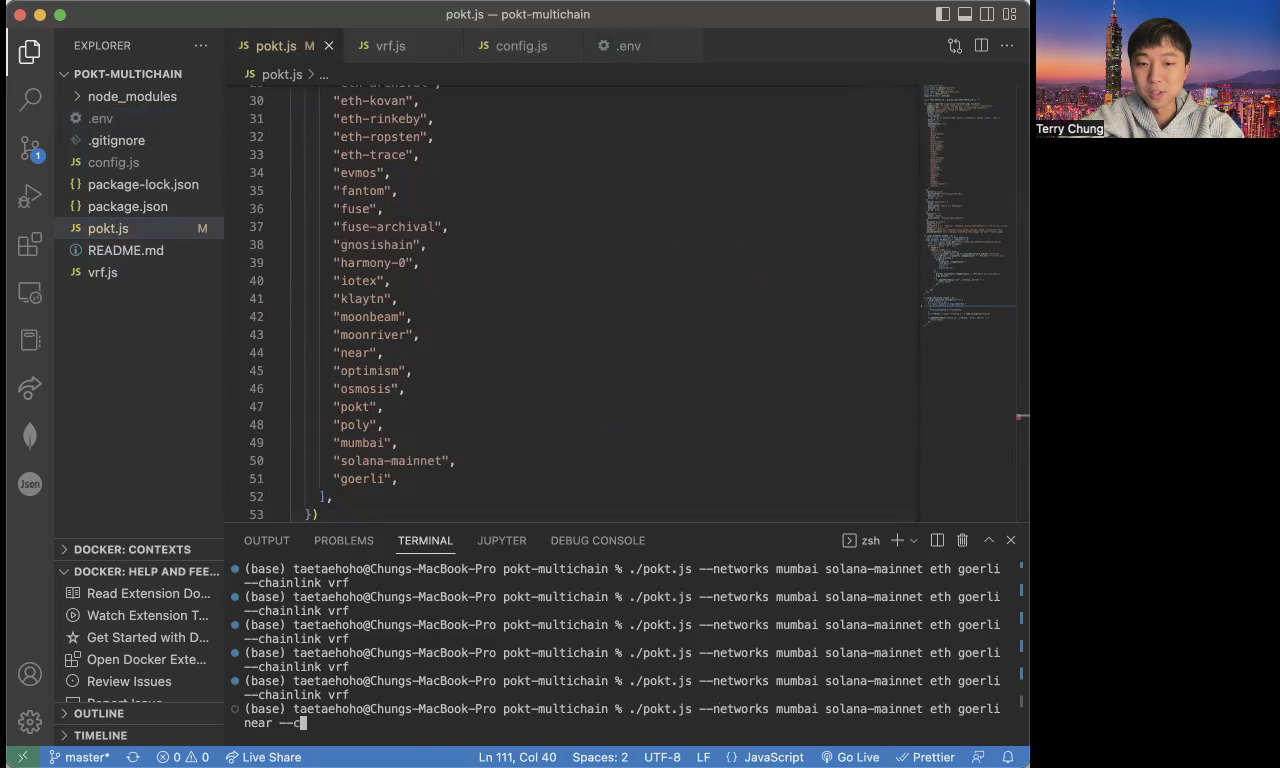This screenshot has height=768, width=1280.
Task: Toggle the secondary sidebar layout button
Action: [x=987, y=14]
